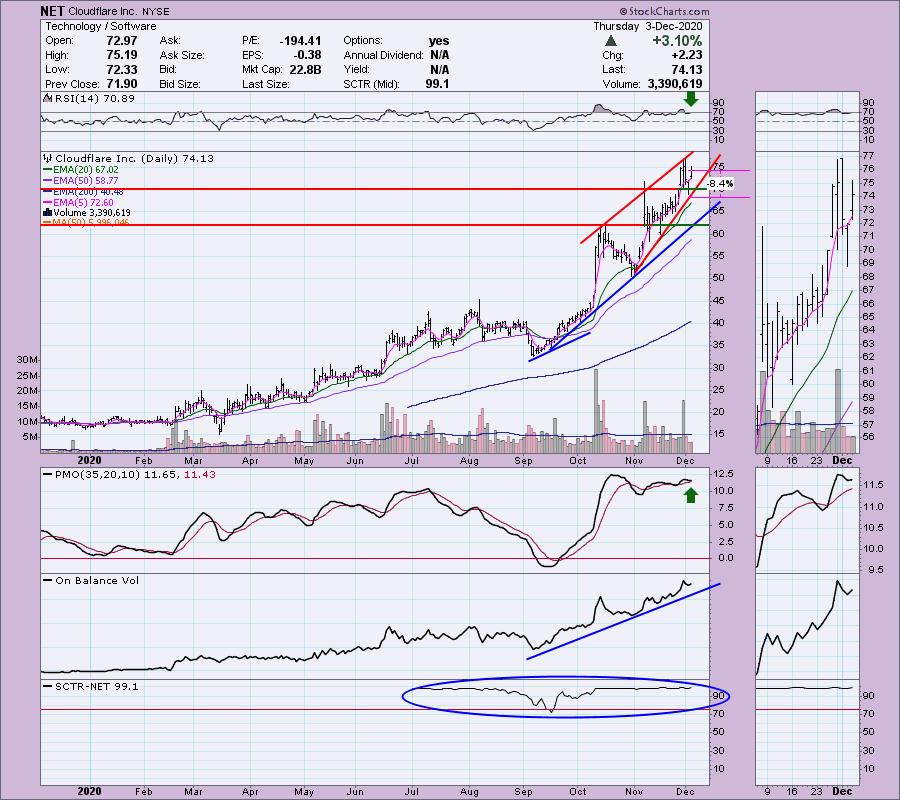
Task: Click the SCTR (Mid) value in the header
Action: pyautogui.click(x=438, y=84)
